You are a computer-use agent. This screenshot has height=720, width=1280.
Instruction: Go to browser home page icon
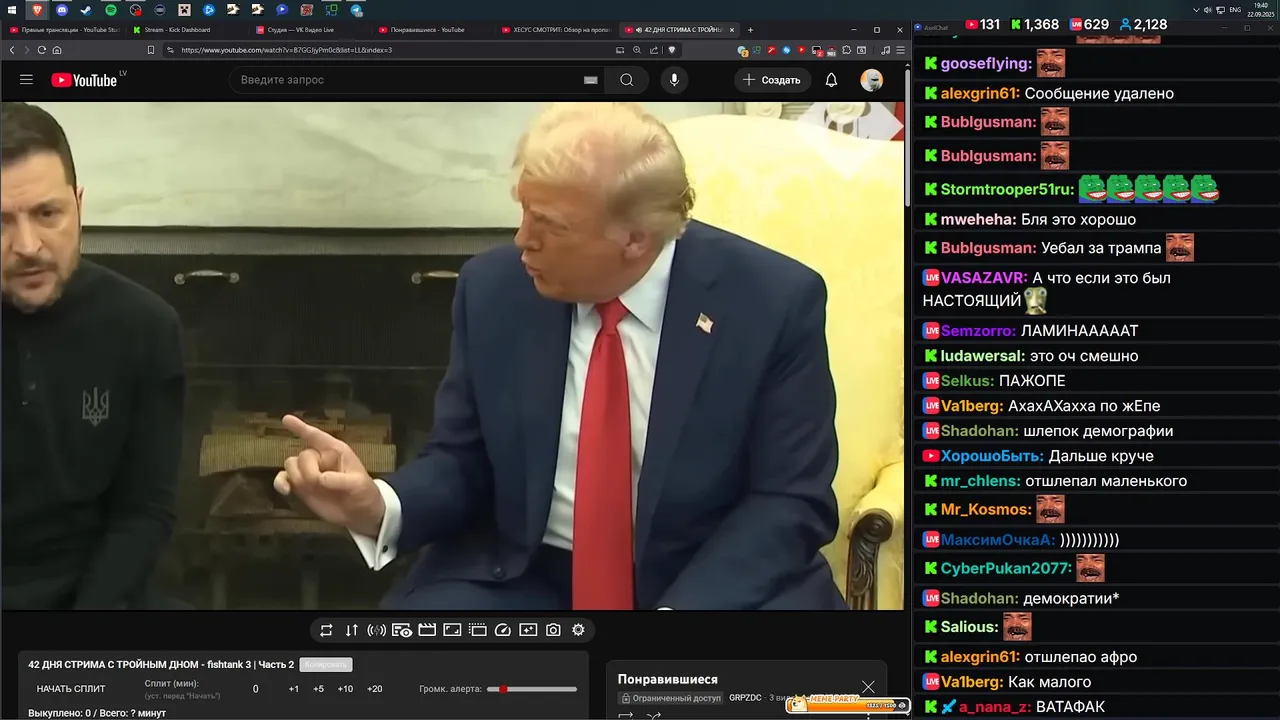57,50
